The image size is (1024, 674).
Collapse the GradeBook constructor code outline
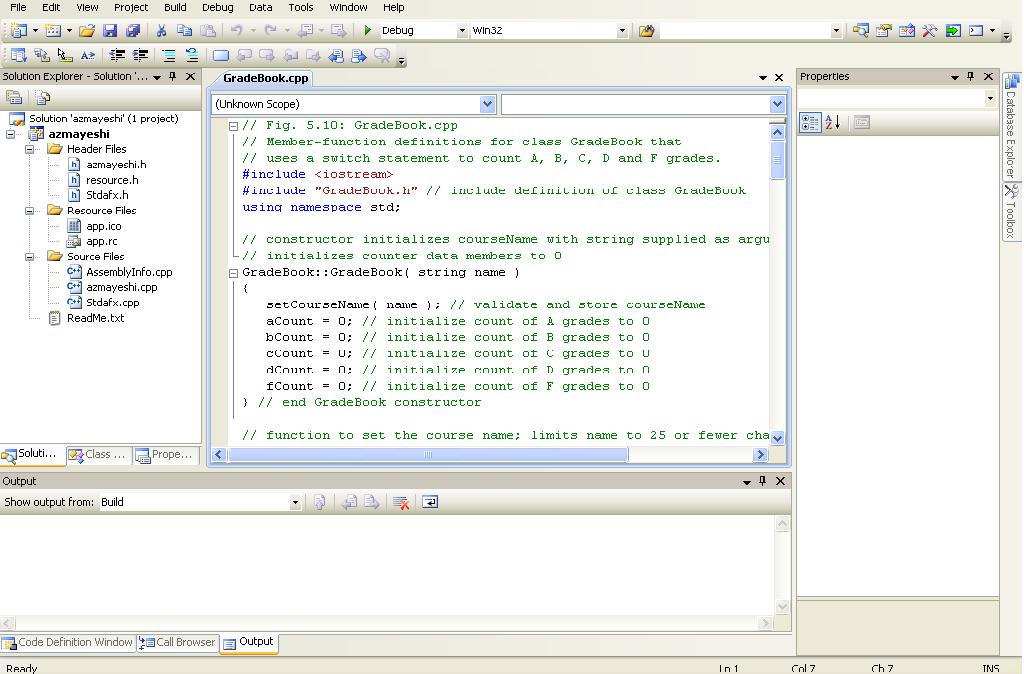coord(233,274)
